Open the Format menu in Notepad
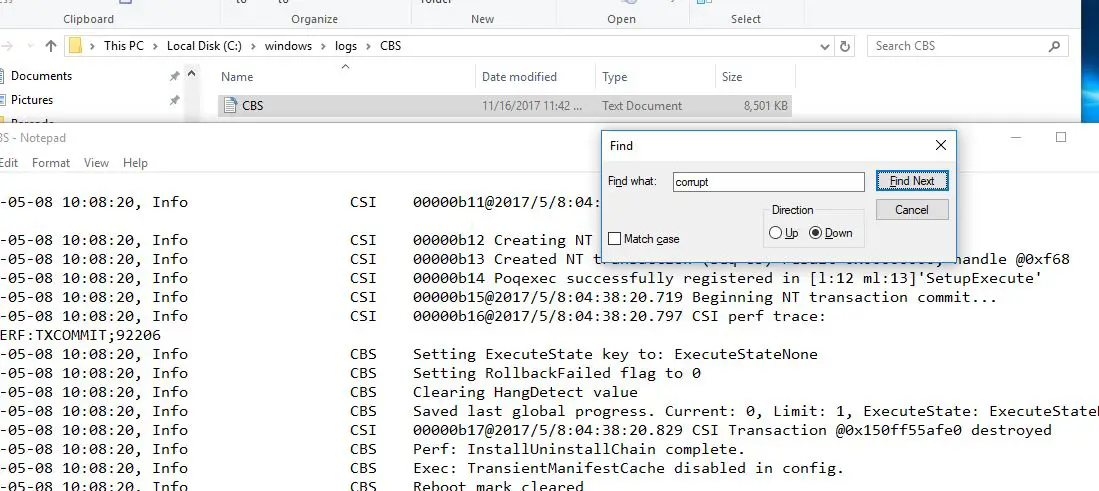This screenshot has height=491, width=1099. (x=51, y=162)
